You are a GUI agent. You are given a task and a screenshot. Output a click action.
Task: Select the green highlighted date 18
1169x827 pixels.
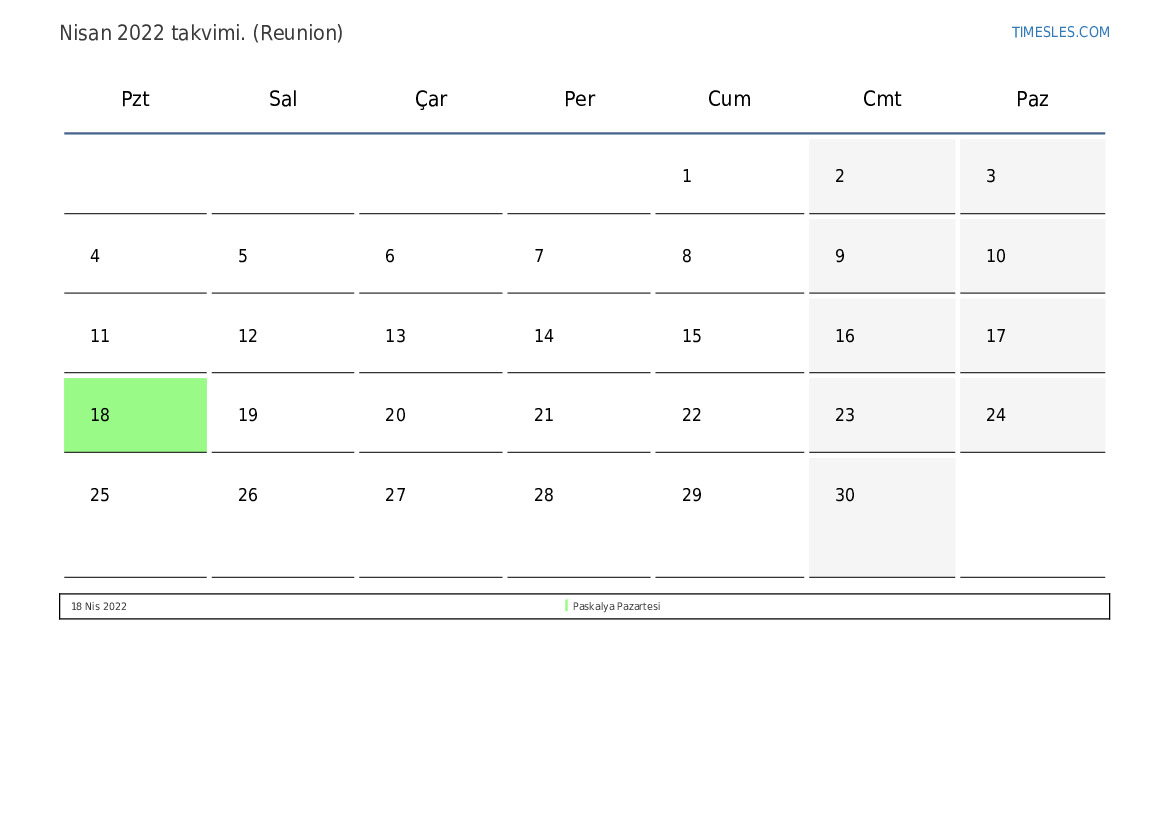pyautogui.click(x=135, y=415)
